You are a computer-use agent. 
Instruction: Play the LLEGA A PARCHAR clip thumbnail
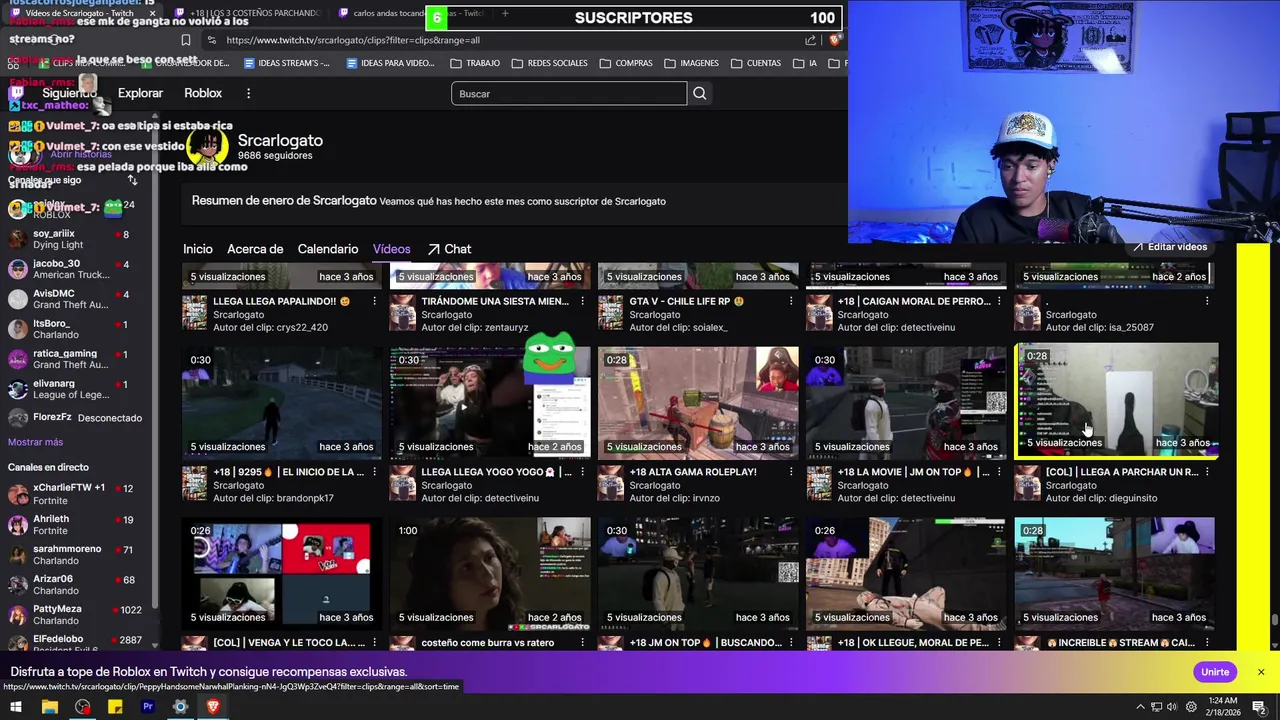pyautogui.click(x=1116, y=401)
